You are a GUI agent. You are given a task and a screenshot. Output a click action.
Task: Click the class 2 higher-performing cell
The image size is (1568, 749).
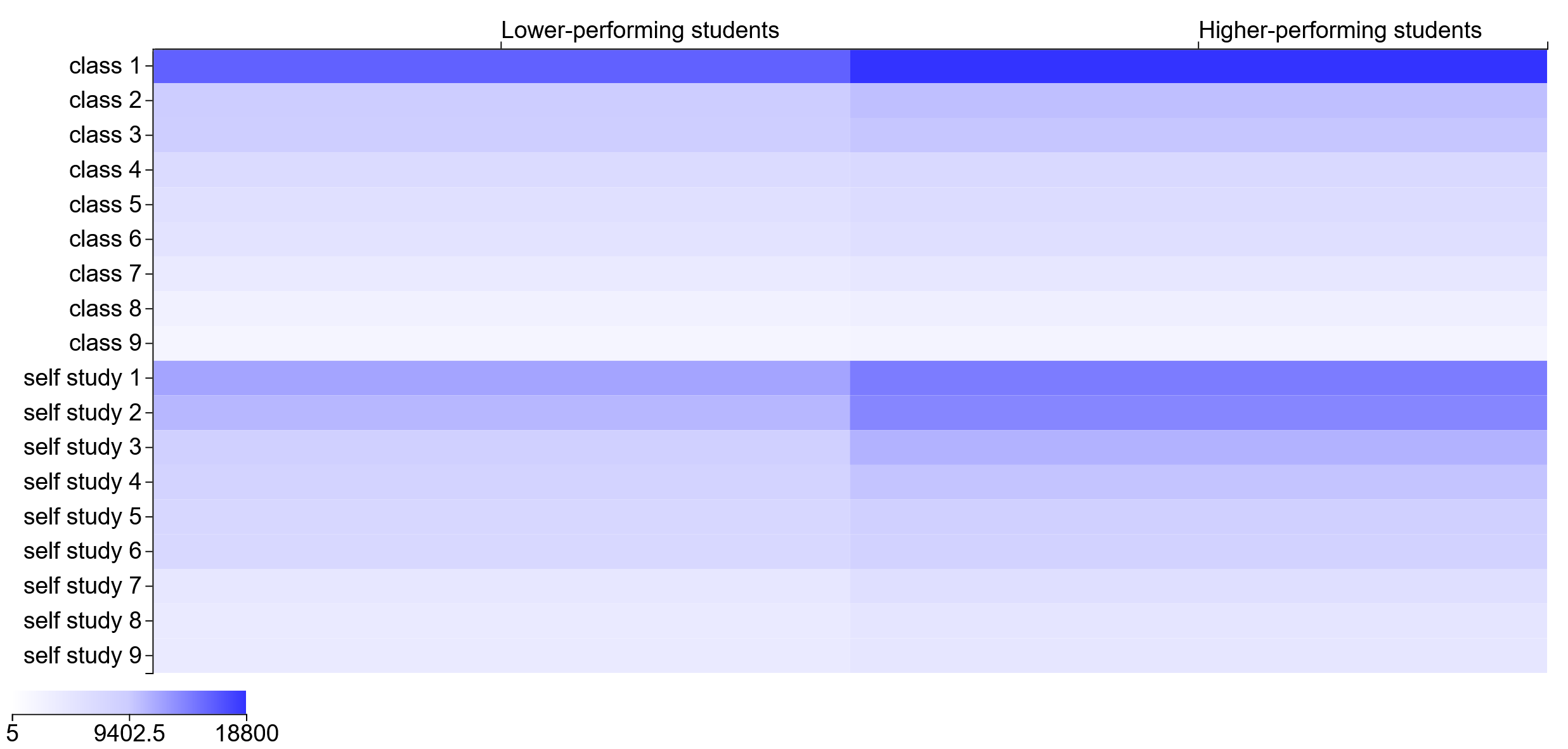[x=1198, y=100]
